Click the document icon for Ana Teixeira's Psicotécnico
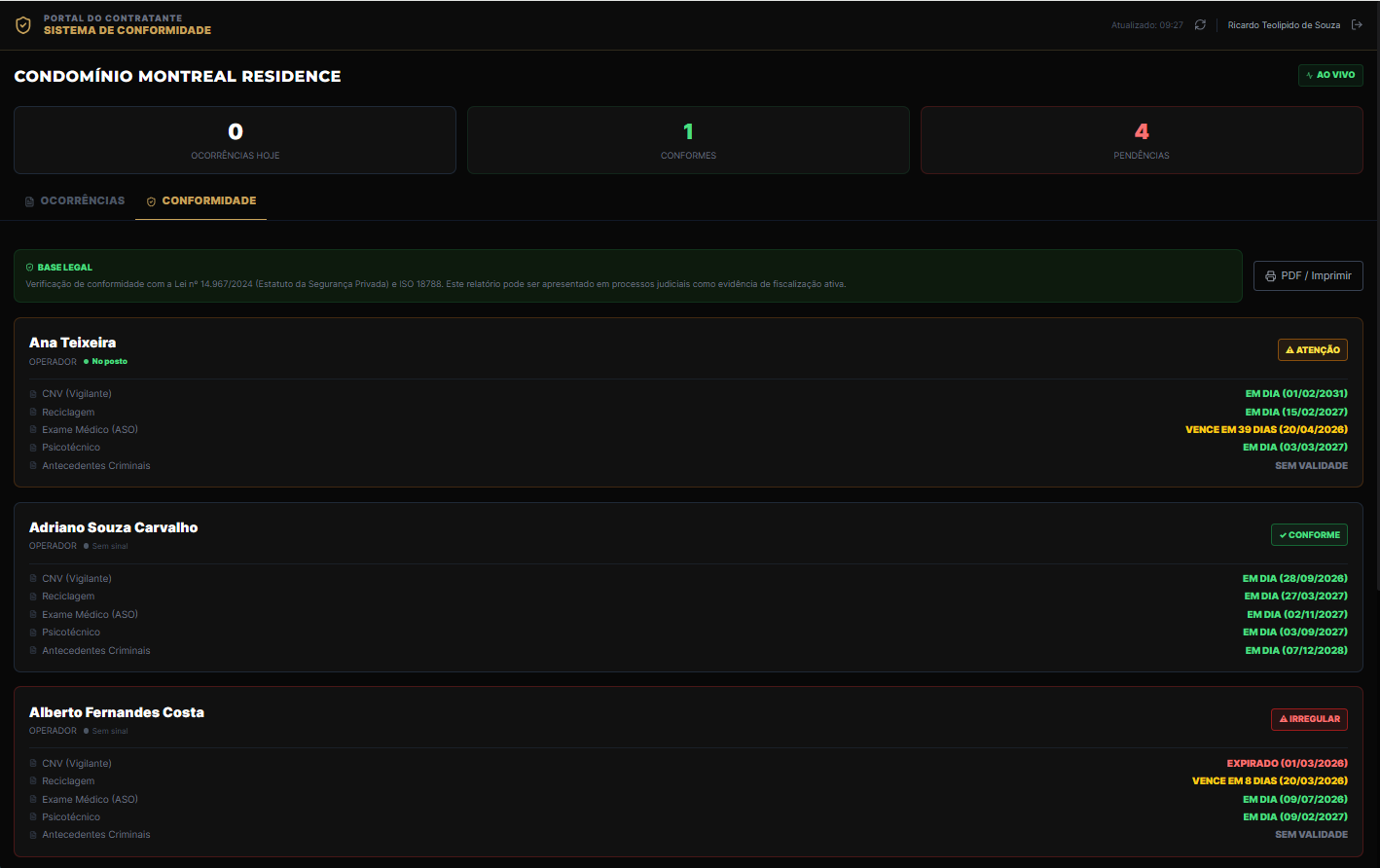Screen dimensions: 1380x868 pyautogui.click(x=33, y=448)
